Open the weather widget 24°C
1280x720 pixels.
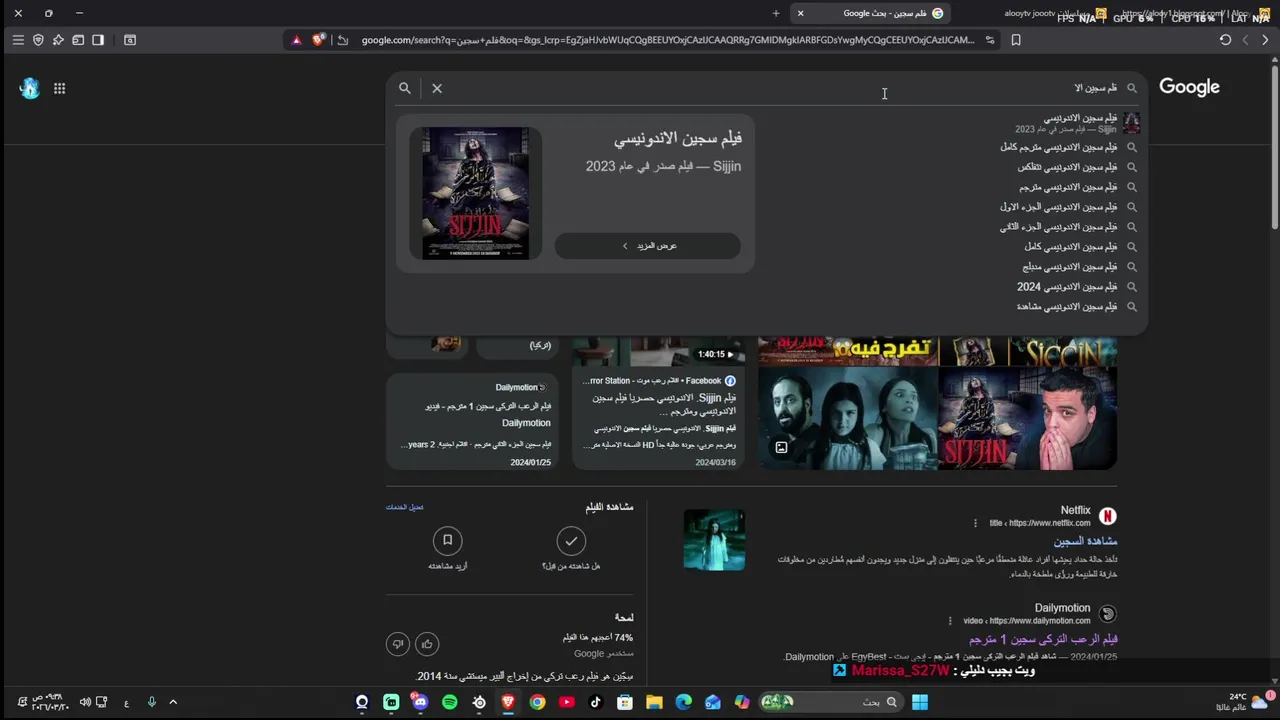pyautogui.click(x=1244, y=702)
